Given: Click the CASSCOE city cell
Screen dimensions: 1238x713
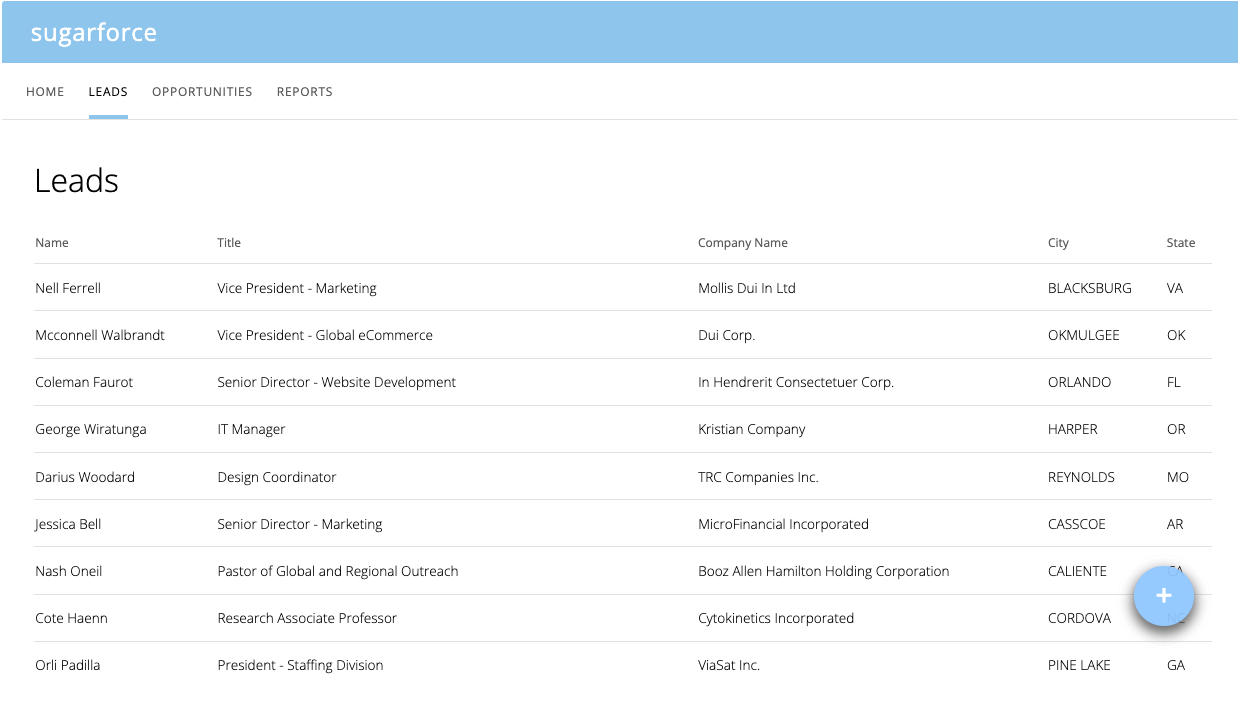Looking at the screenshot, I should (x=1077, y=524).
